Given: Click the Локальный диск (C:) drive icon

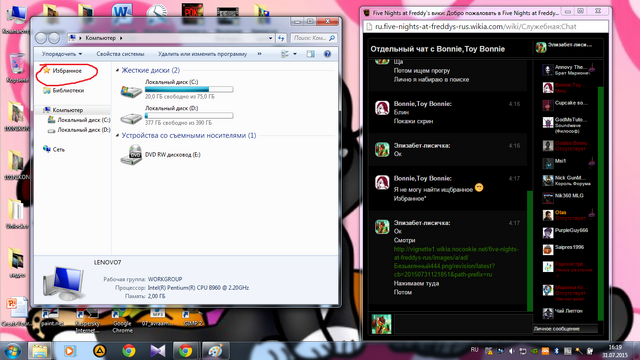Looking at the screenshot, I should (131, 90).
